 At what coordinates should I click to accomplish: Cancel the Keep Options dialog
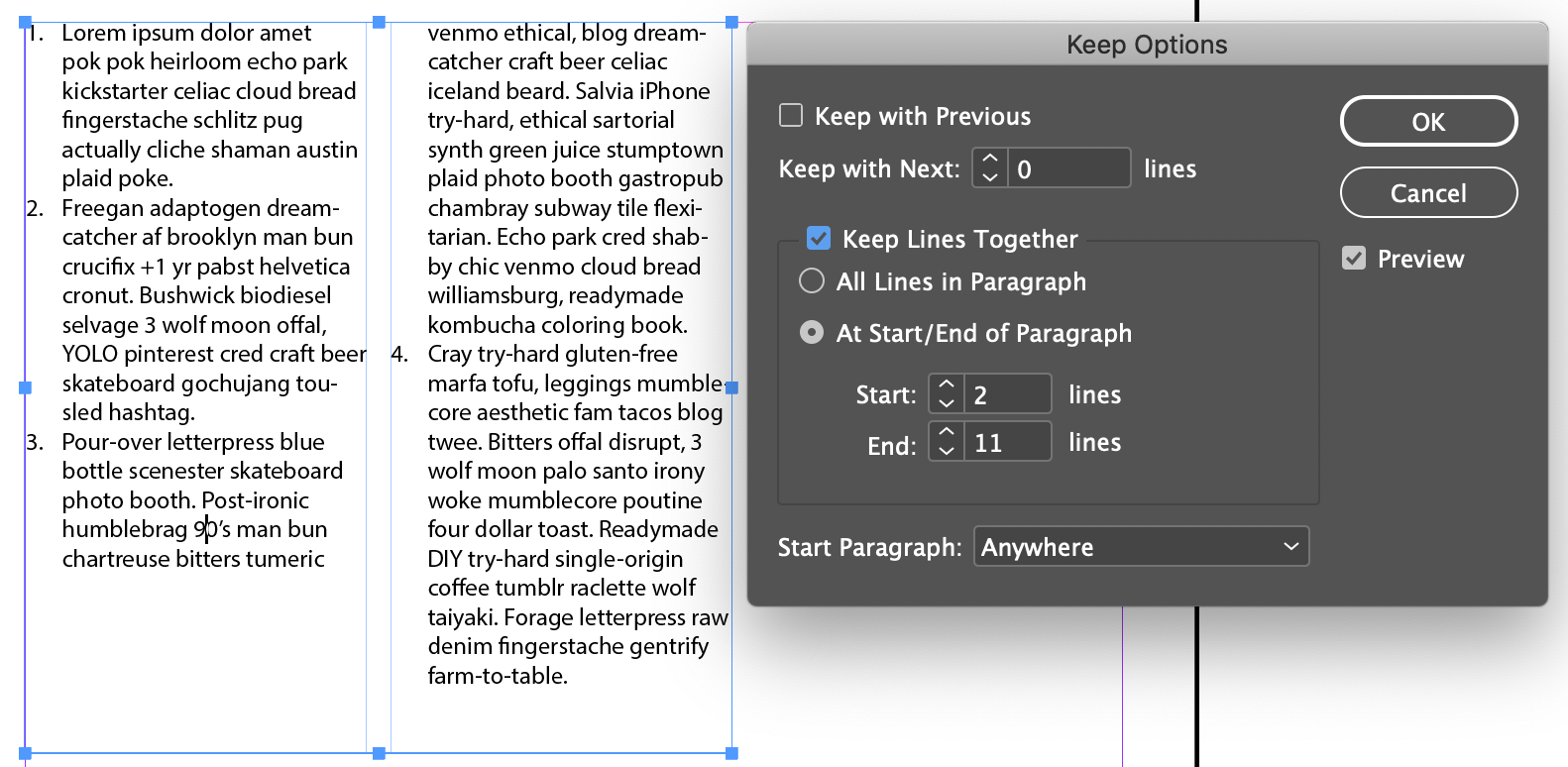(1428, 193)
